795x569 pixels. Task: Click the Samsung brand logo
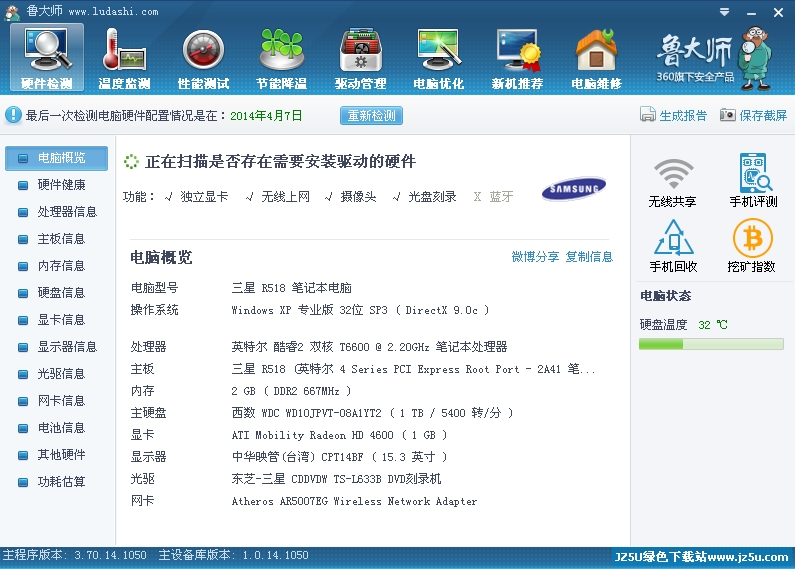574,189
